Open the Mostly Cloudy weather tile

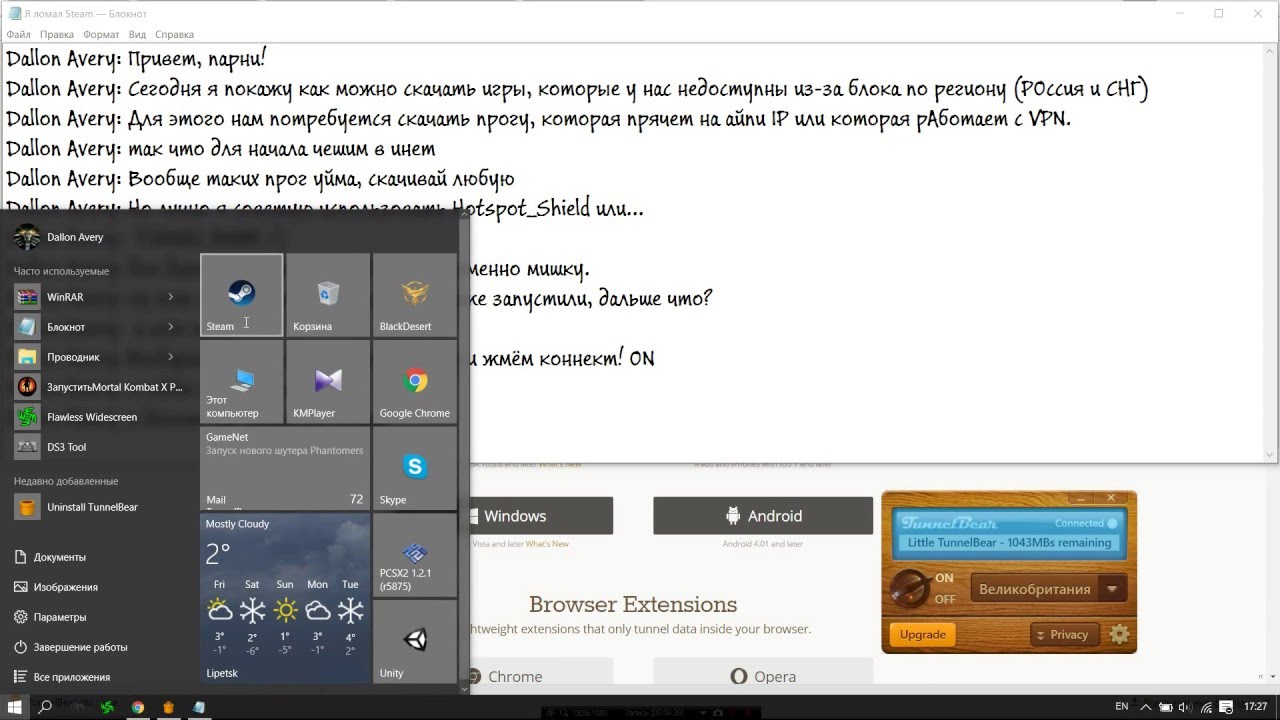pos(285,598)
